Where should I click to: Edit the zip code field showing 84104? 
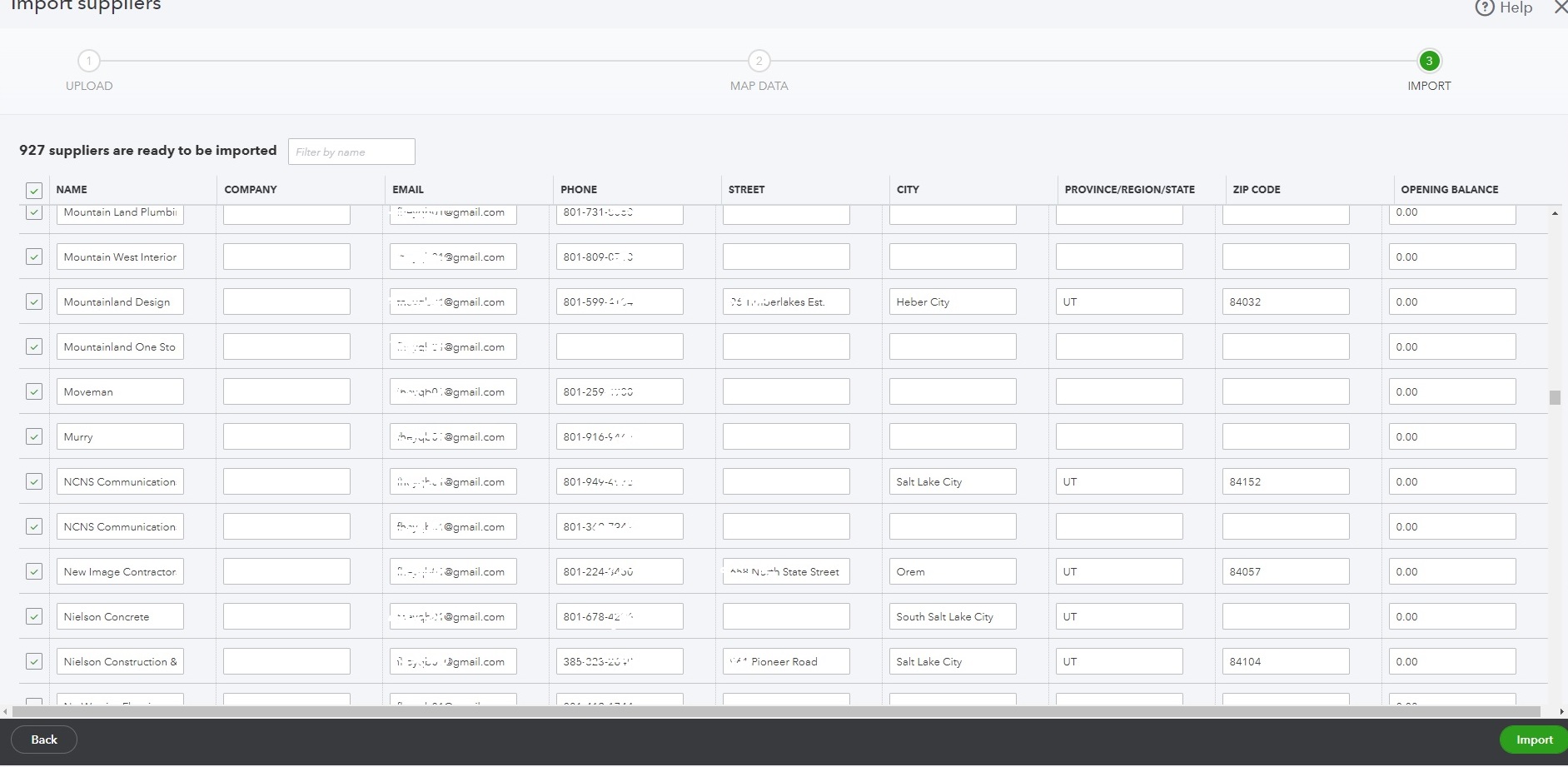click(x=1286, y=661)
